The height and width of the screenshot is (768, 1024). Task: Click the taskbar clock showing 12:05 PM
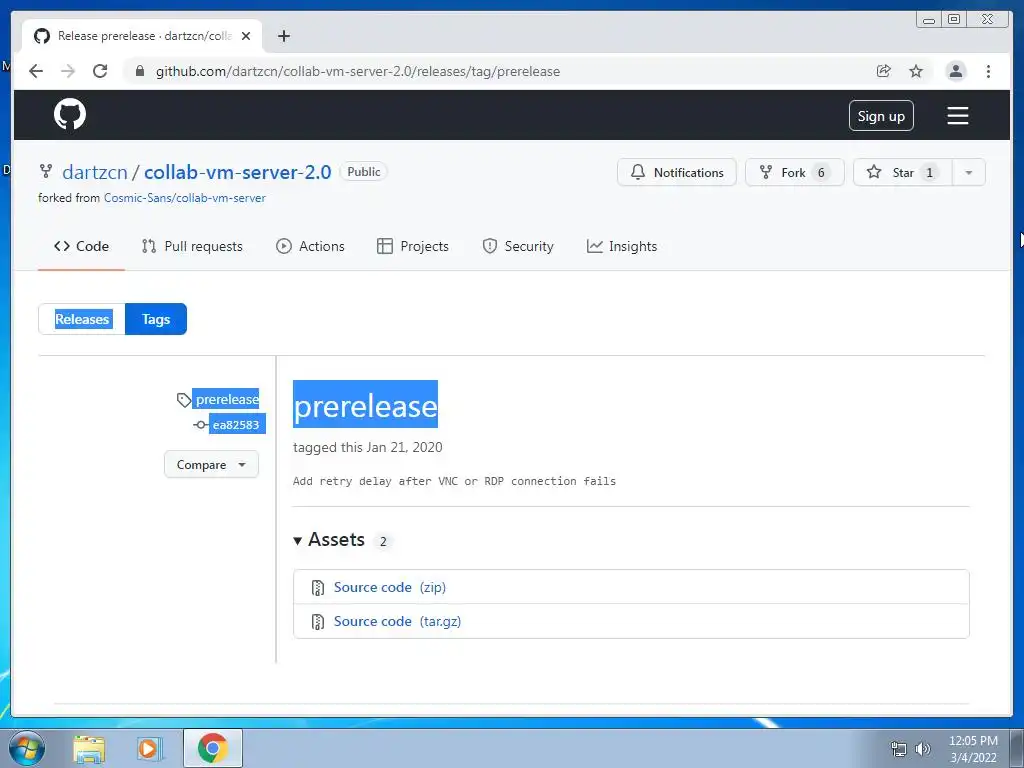(972, 749)
